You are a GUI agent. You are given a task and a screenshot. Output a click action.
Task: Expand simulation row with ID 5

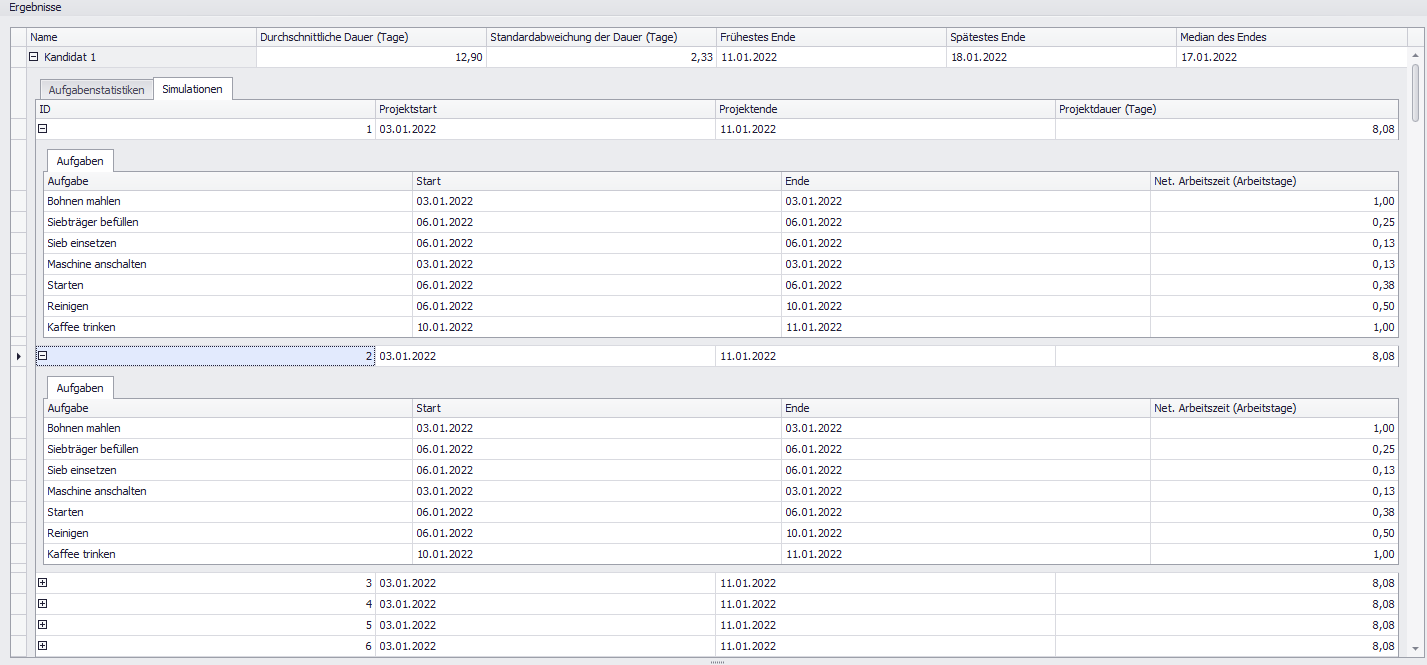42,625
